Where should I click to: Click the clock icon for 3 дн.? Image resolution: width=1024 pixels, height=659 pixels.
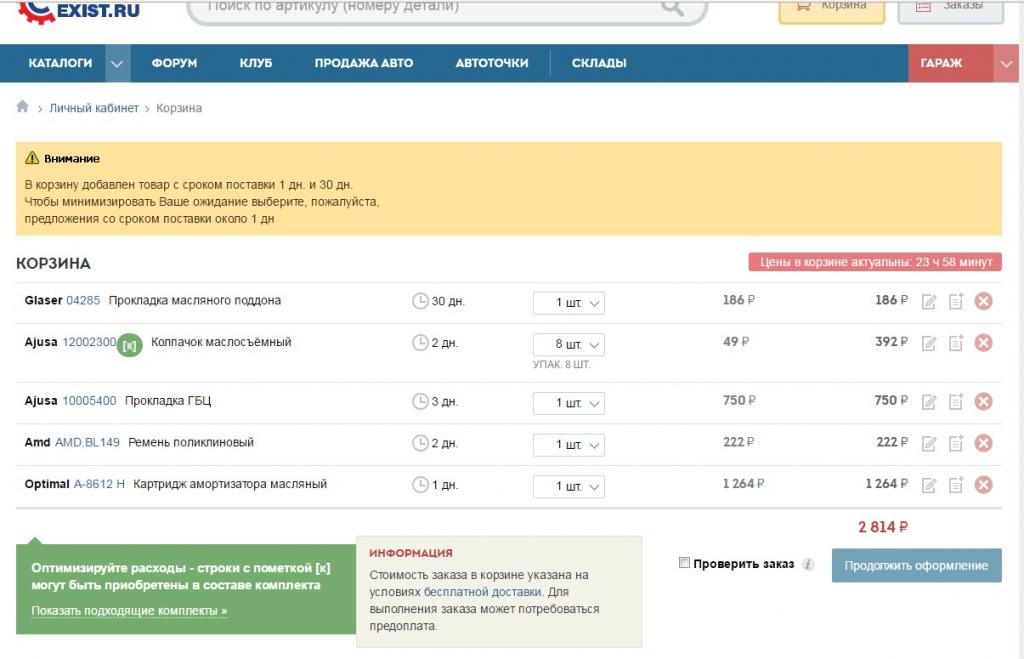click(x=420, y=401)
